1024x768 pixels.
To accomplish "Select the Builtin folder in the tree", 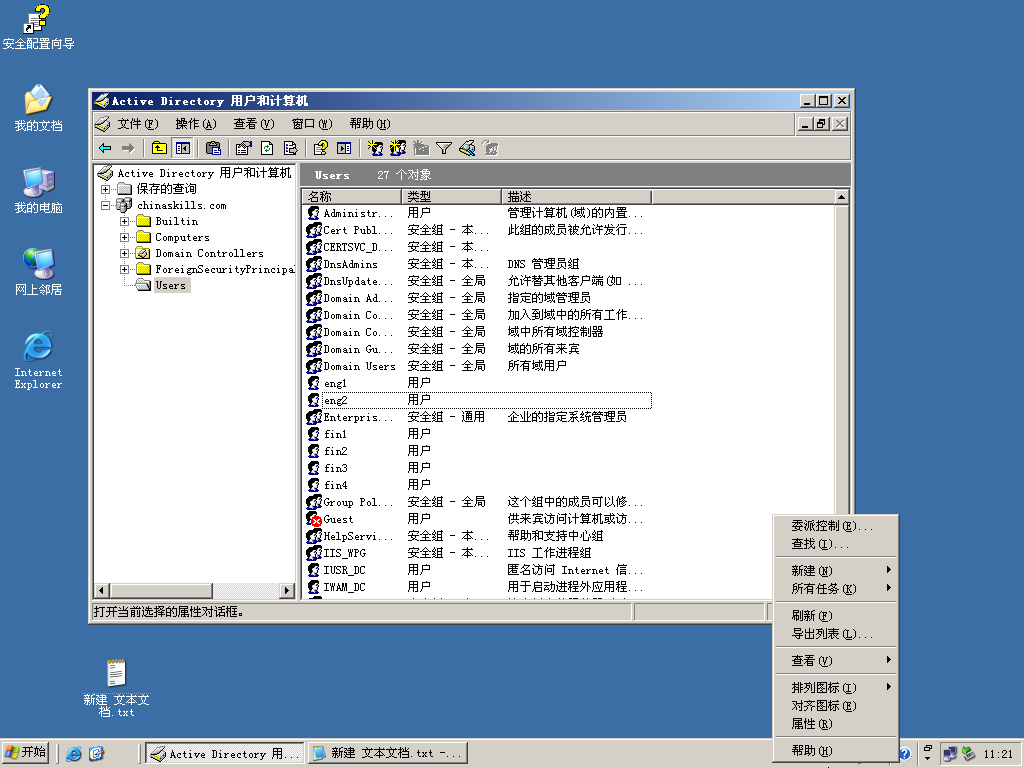I will [x=176, y=221].
